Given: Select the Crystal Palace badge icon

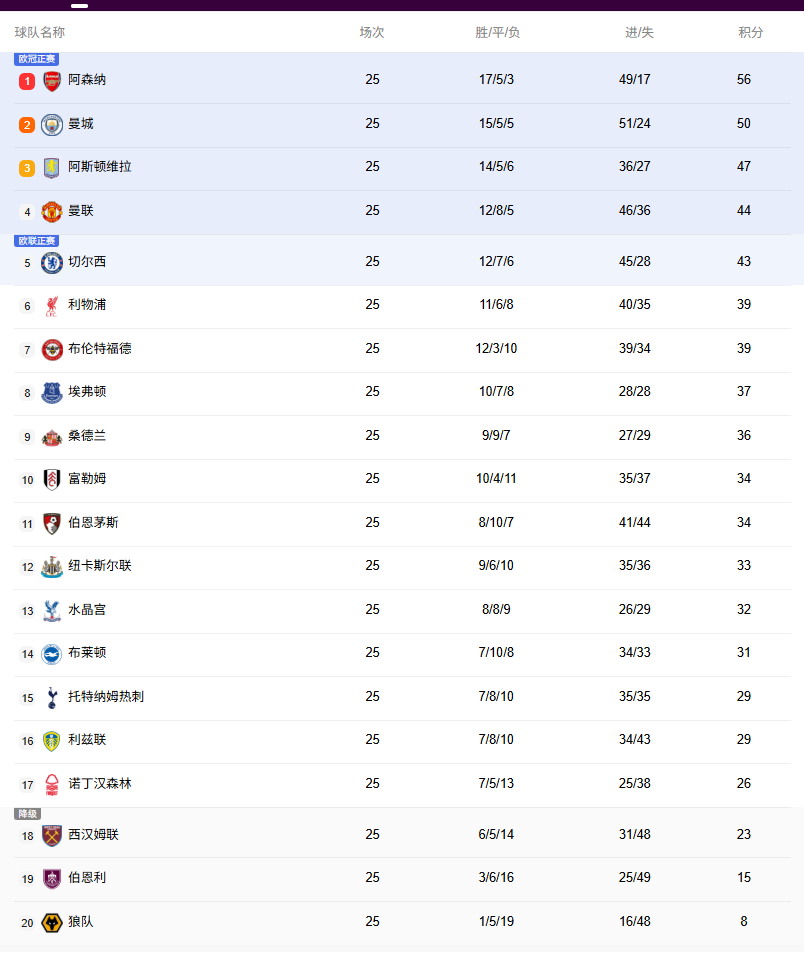Looking at the screenshot, I should [x=52, y=611].
